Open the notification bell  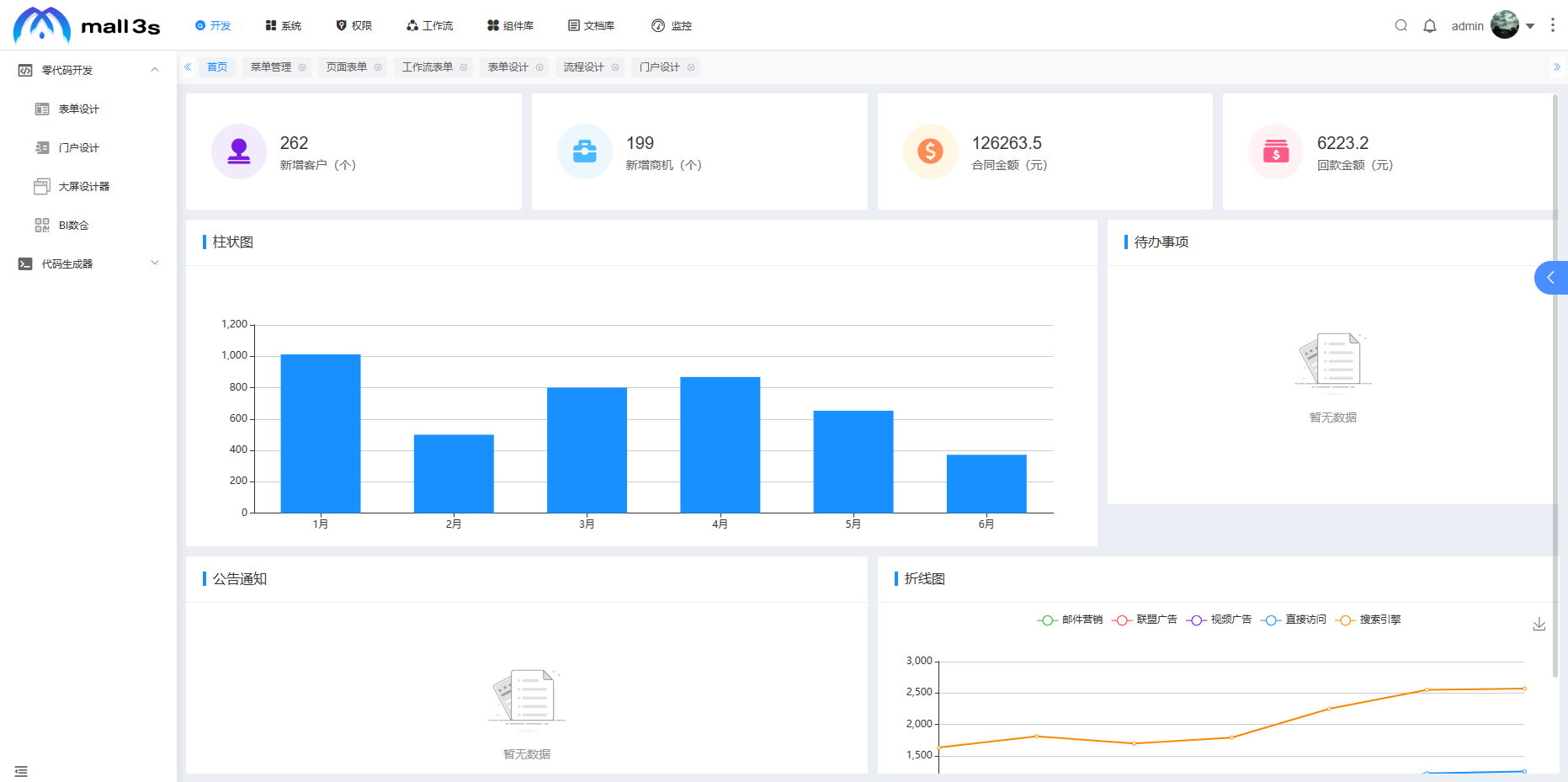[1430, 25]
